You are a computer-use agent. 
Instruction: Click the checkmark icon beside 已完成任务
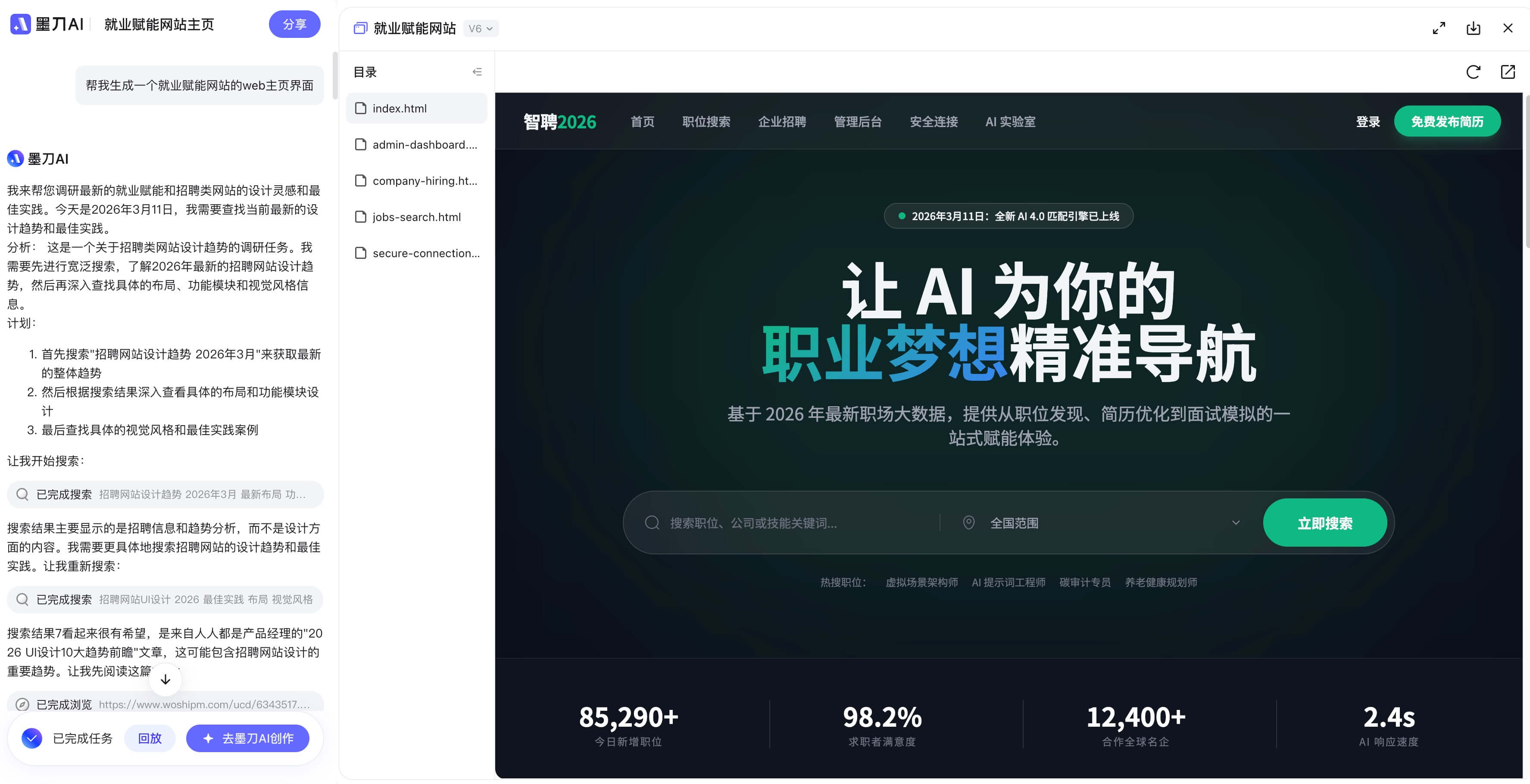31,738
